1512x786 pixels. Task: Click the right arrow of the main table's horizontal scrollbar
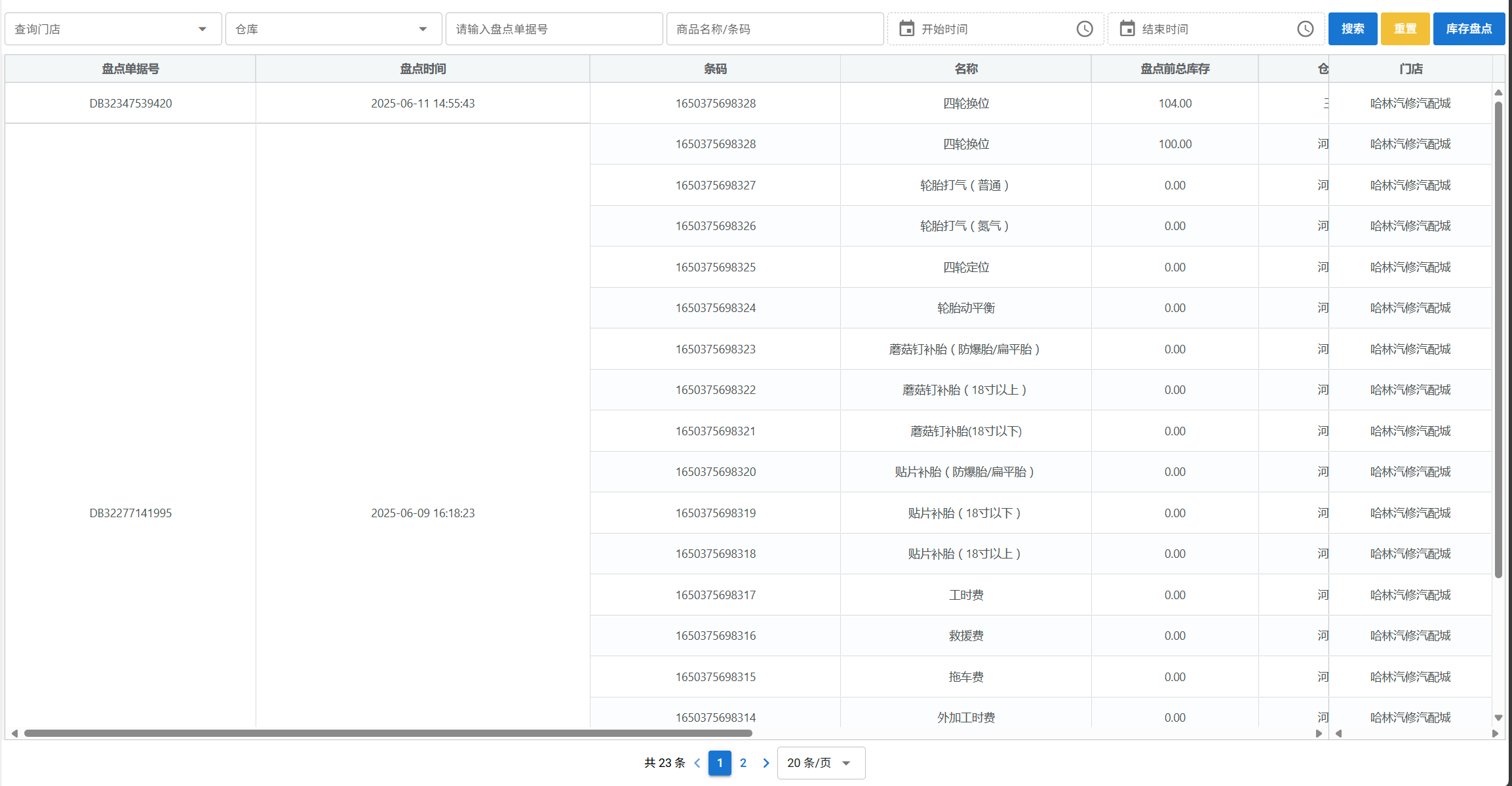1319,734
